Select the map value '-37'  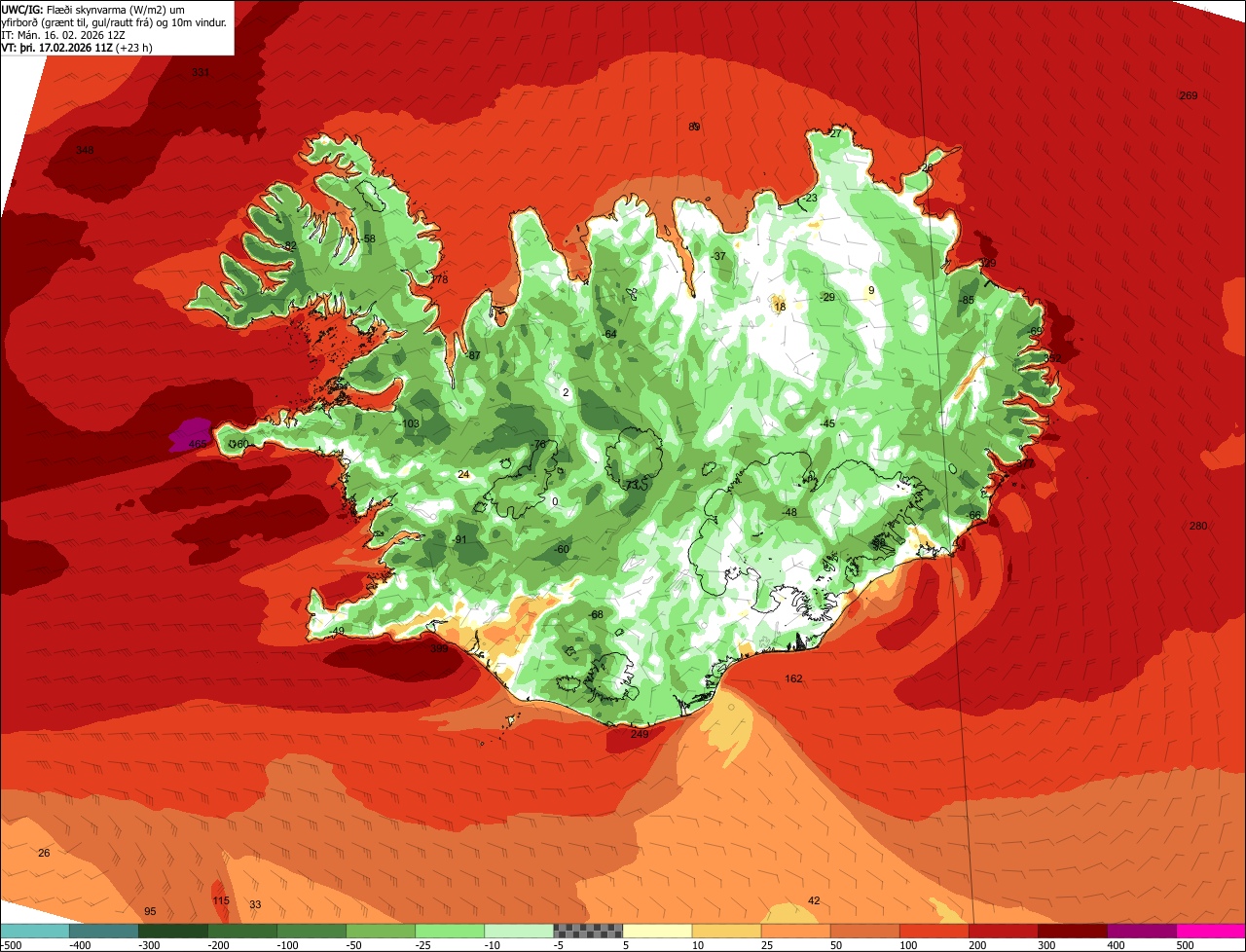click(x=719, y=256)
